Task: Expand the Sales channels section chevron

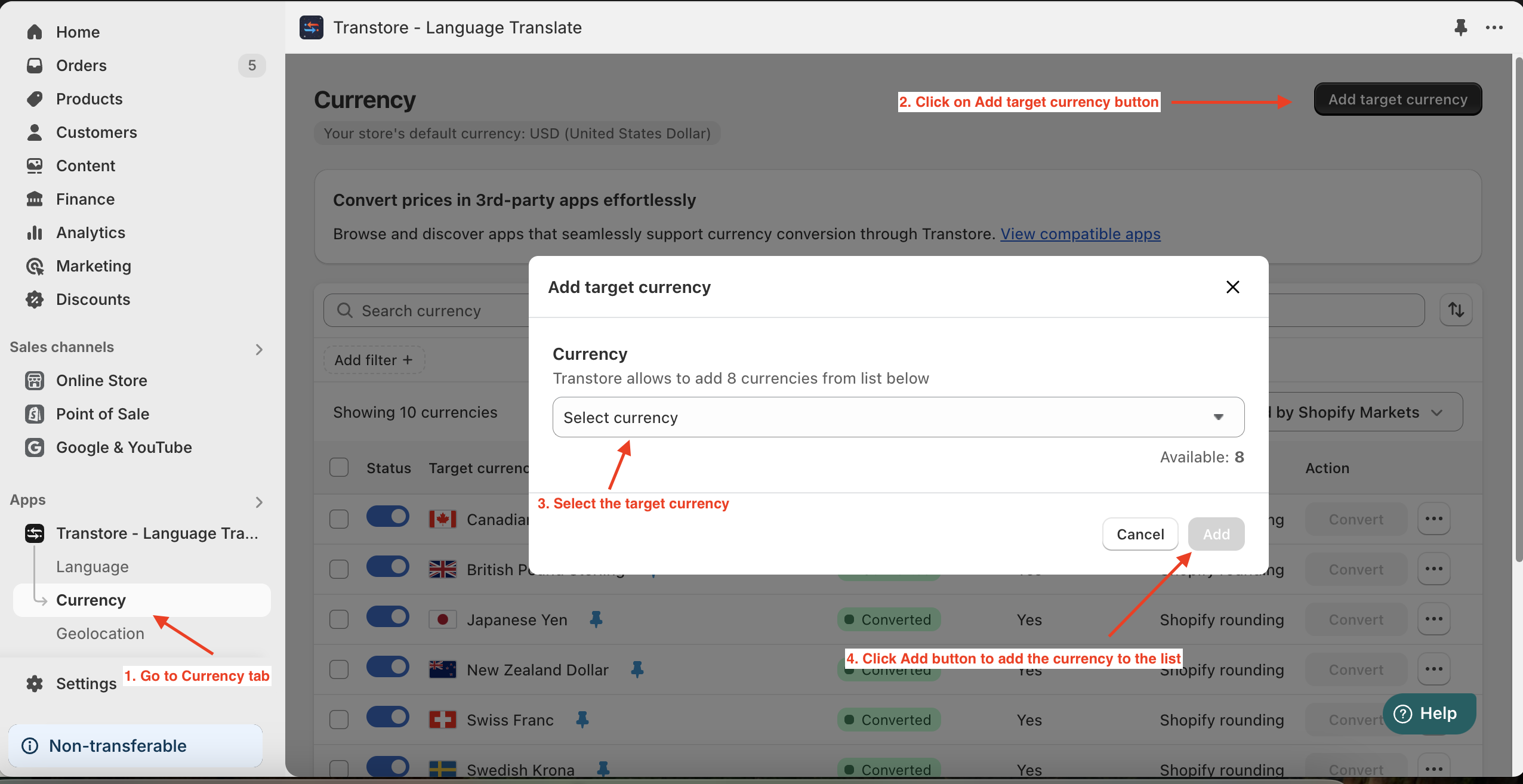Action: coord(259,349)
